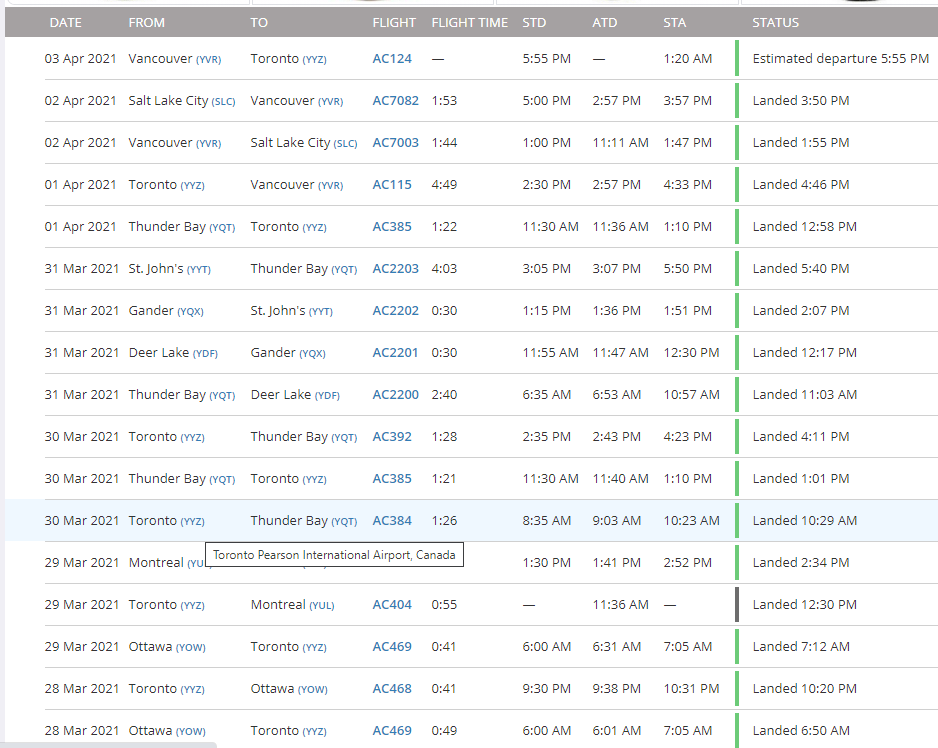Click the AC7082 flight number link

click(x=395, y=101)
